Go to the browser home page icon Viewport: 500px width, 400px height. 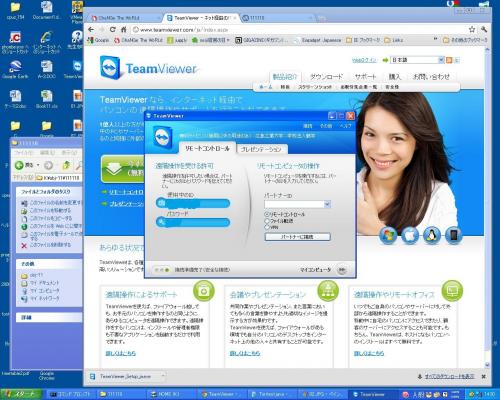[123, 29]
